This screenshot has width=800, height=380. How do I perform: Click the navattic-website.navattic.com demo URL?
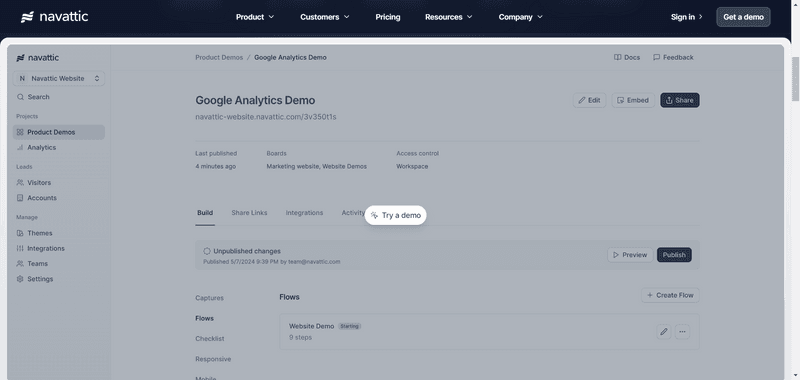(266, 117)
